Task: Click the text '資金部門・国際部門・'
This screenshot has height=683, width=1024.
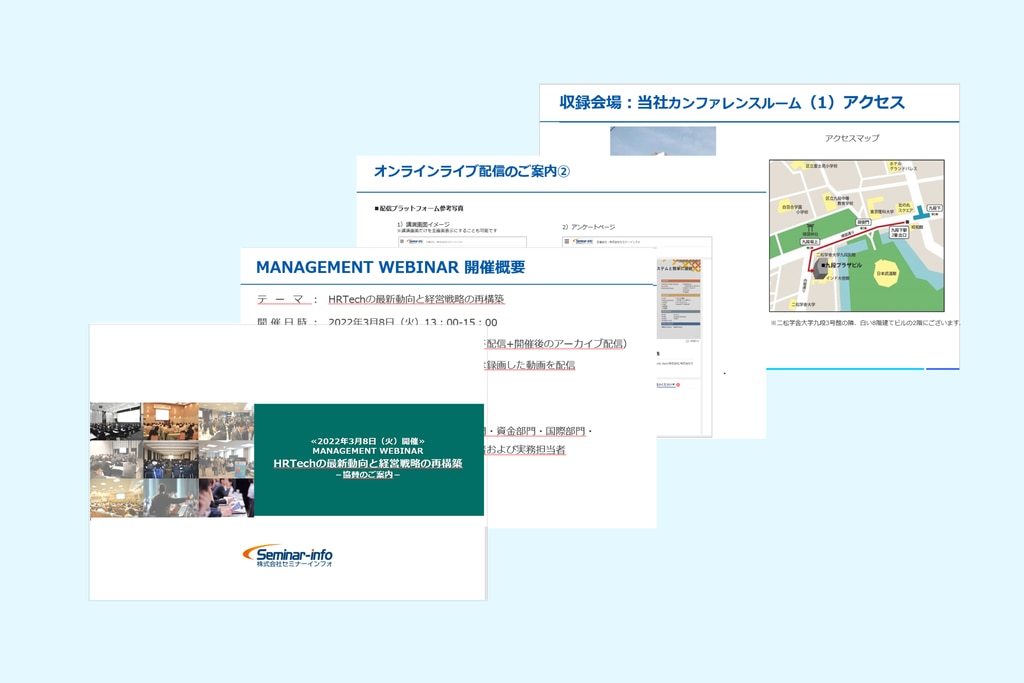Action: [543, 431]
